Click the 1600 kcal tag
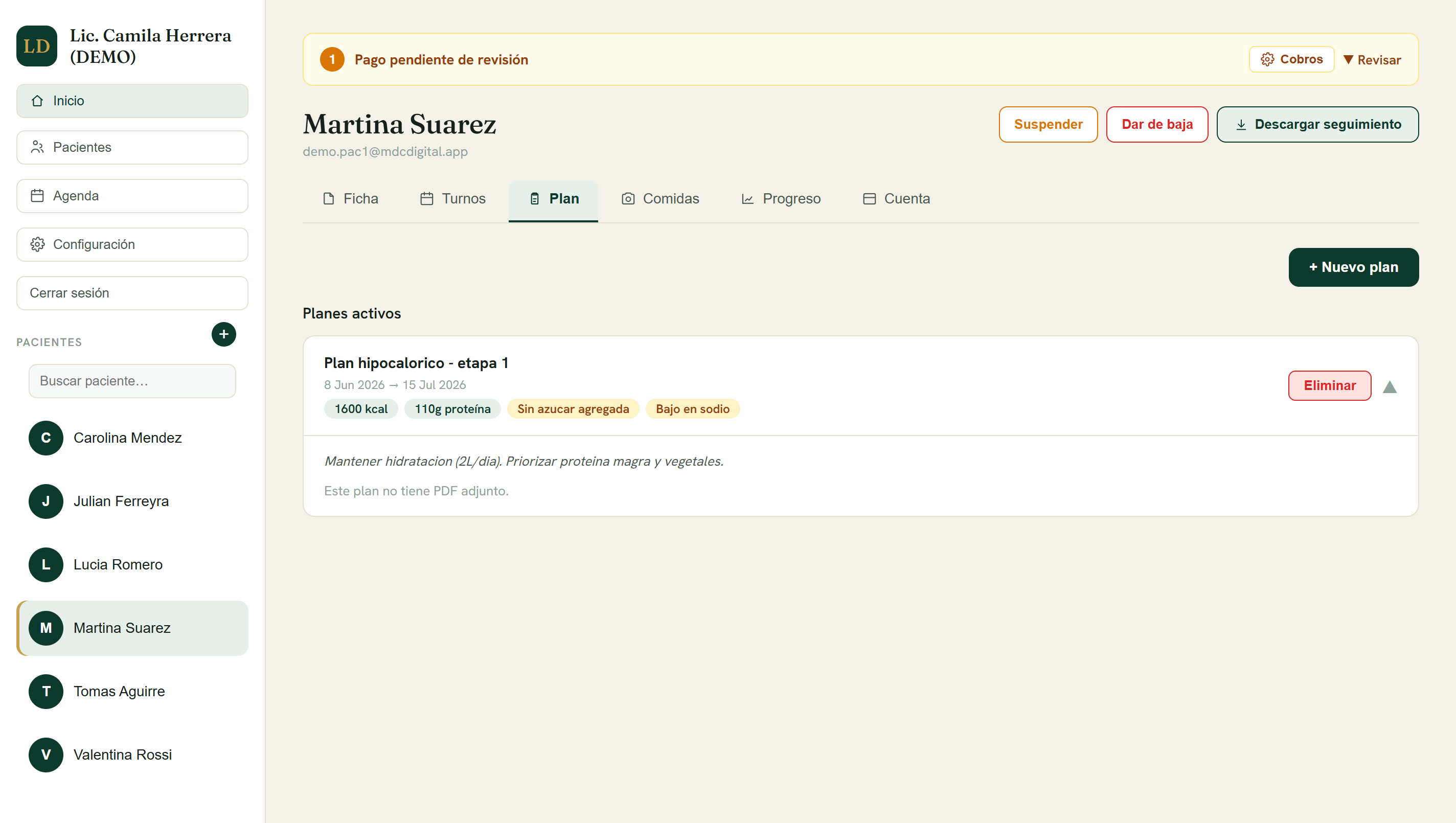This screenshot has width=1456, height=823. 360,408
